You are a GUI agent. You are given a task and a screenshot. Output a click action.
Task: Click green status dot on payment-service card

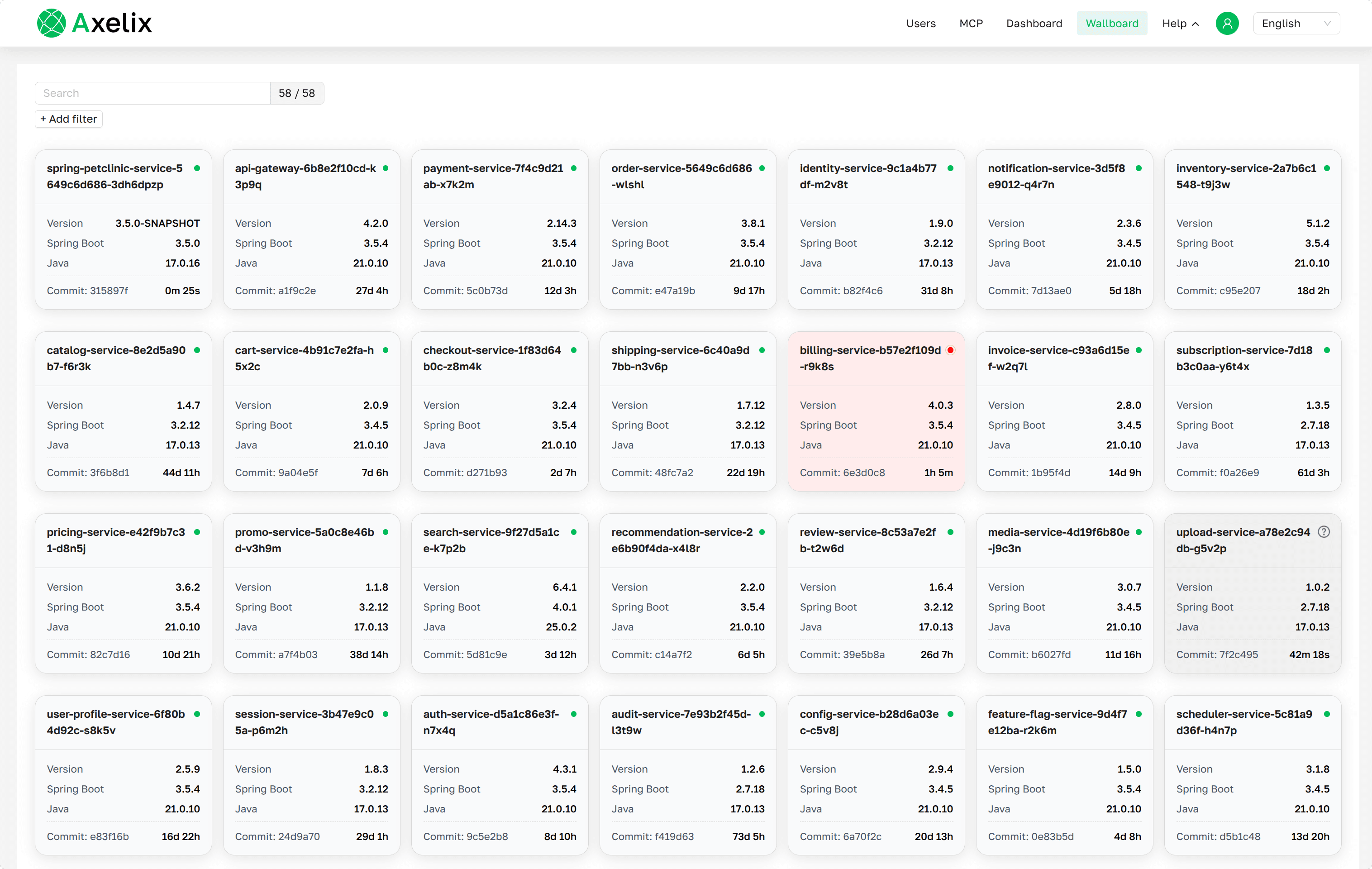pyautogui.click(x=574, y=169)
